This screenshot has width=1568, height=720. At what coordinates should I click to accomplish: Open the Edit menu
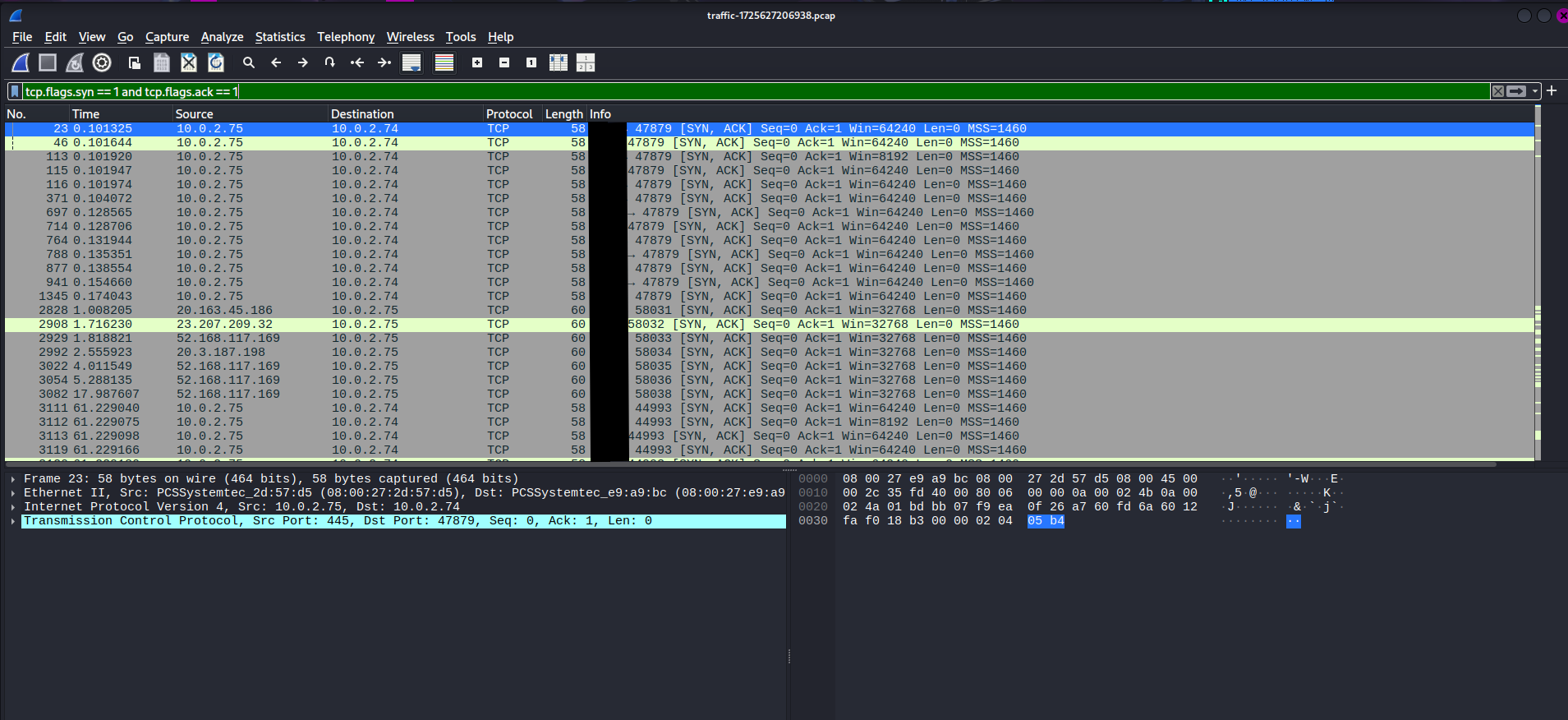click(x=56, y=37)
